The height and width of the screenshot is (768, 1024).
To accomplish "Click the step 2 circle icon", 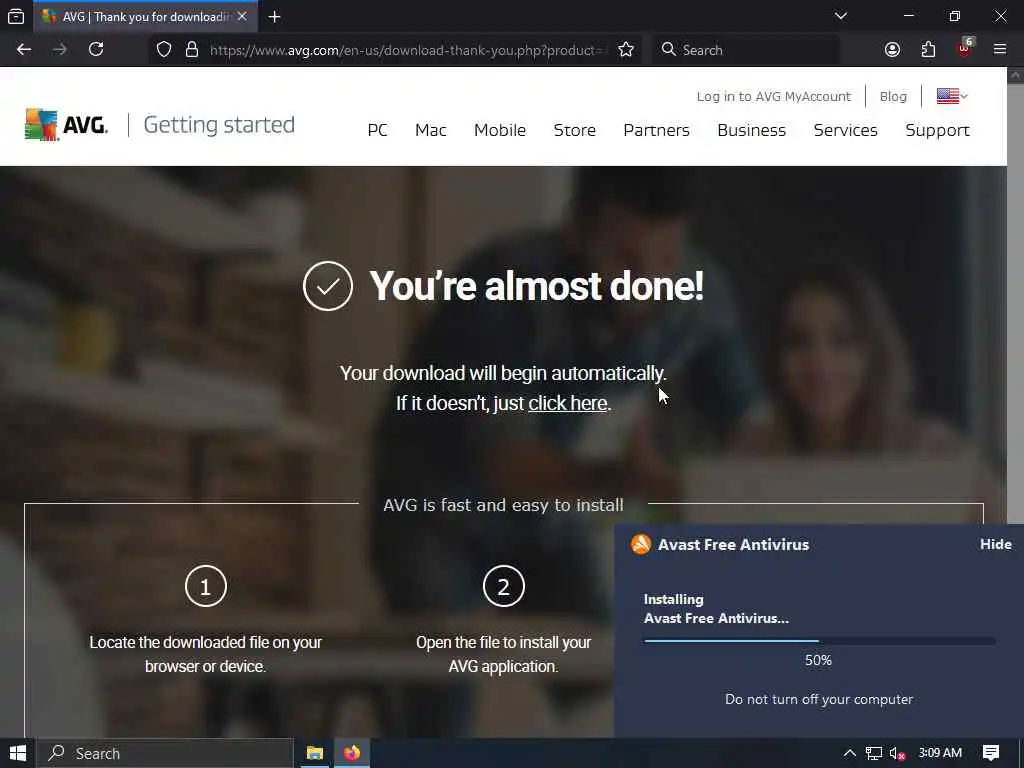I will pyautogui.click(x=504, y=586).
